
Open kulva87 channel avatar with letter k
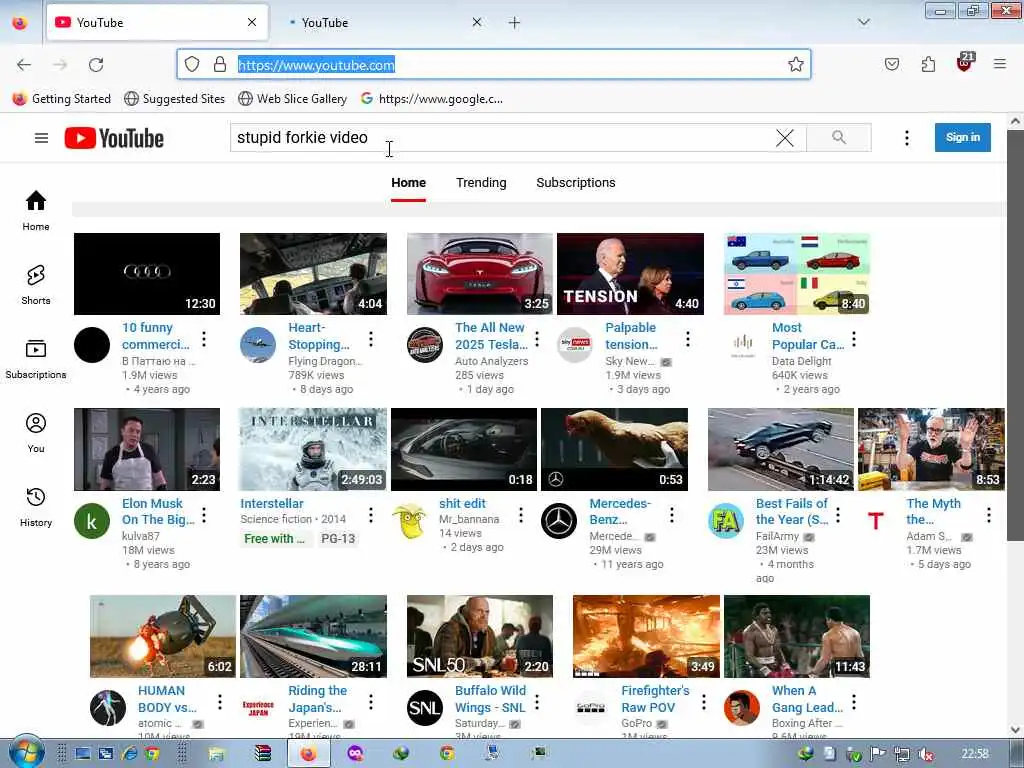92,521
